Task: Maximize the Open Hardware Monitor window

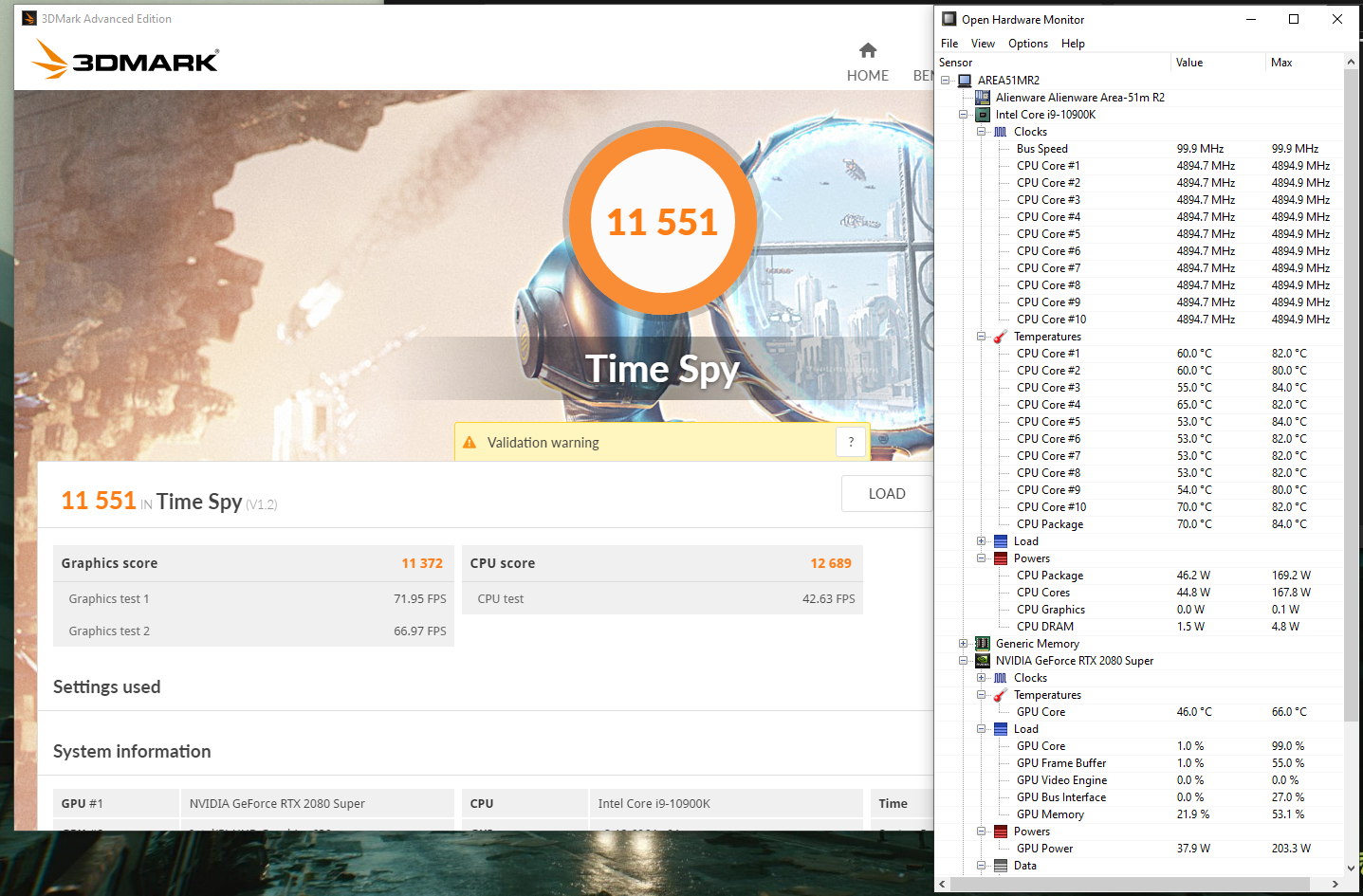Action: 1294,19
